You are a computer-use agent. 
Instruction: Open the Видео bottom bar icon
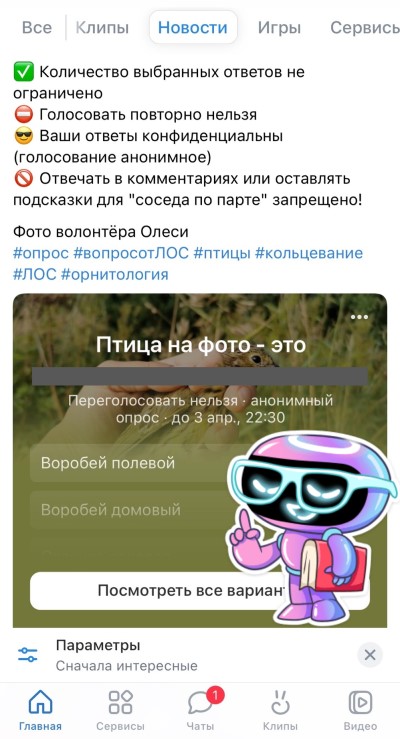(360, 702)
